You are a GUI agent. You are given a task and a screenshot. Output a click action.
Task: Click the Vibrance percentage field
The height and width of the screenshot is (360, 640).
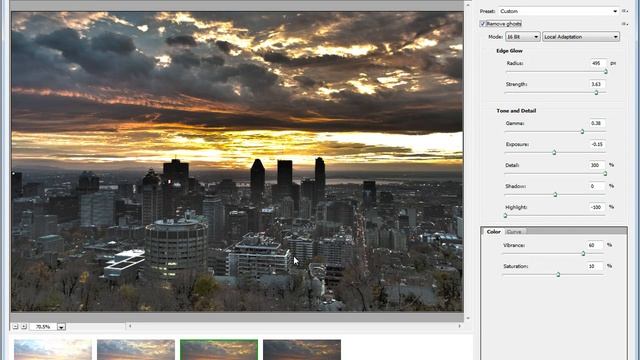pos(595,245)
